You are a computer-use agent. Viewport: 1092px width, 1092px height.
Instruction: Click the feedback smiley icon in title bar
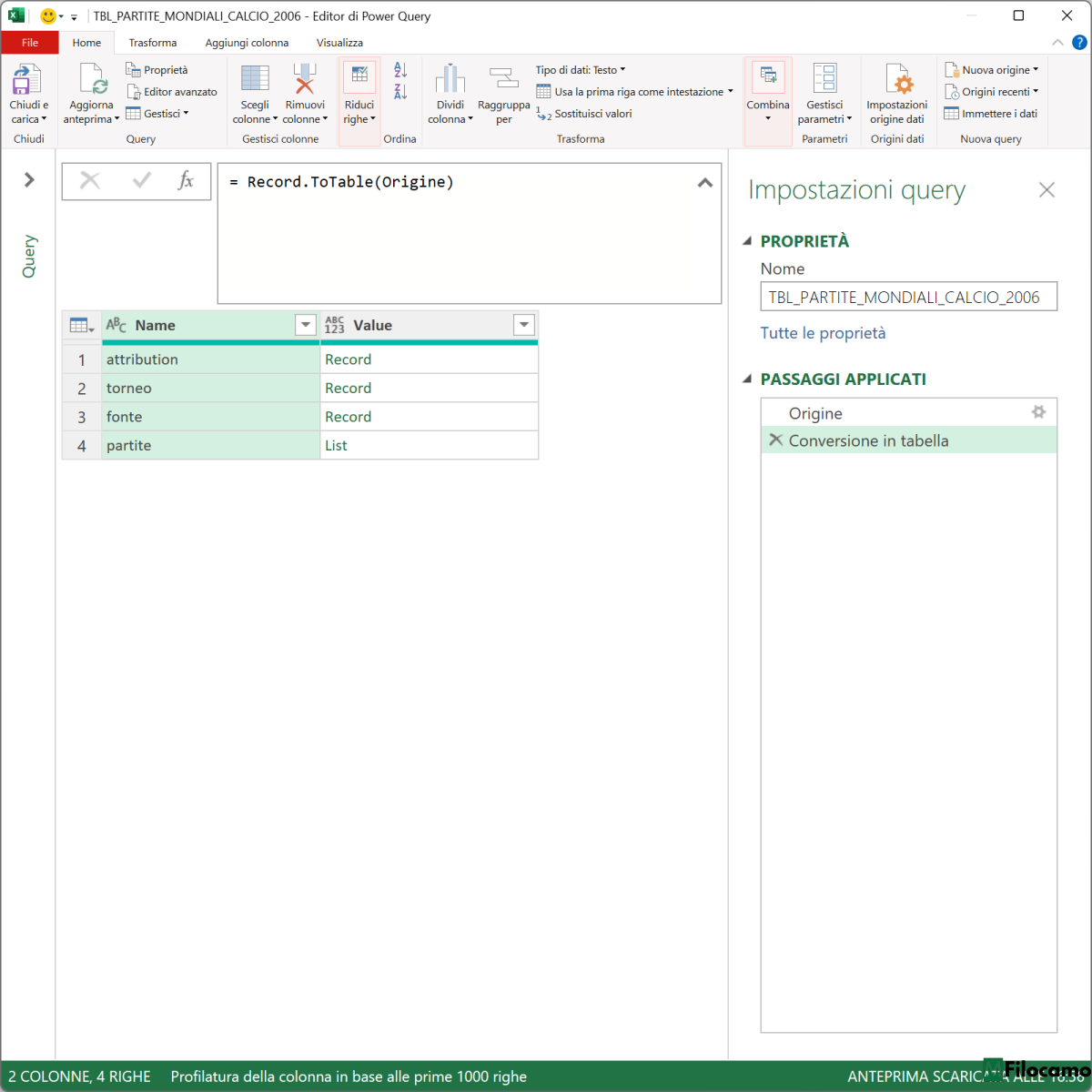48,15
